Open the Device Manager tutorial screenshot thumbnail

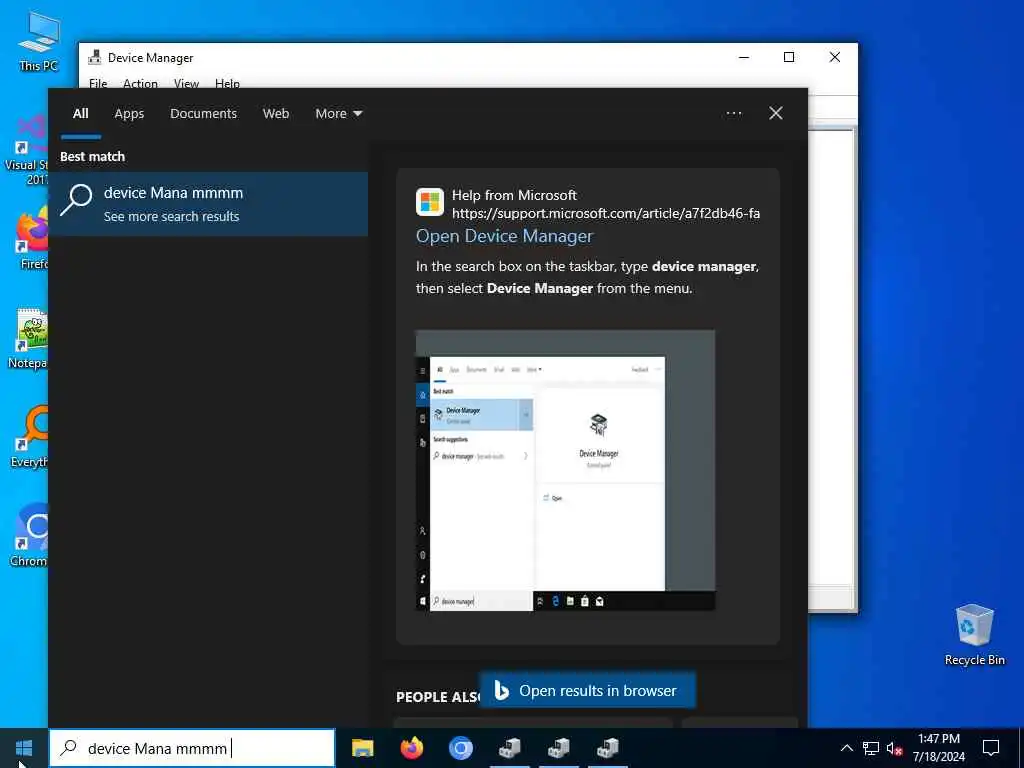click(x=566, y=470)
